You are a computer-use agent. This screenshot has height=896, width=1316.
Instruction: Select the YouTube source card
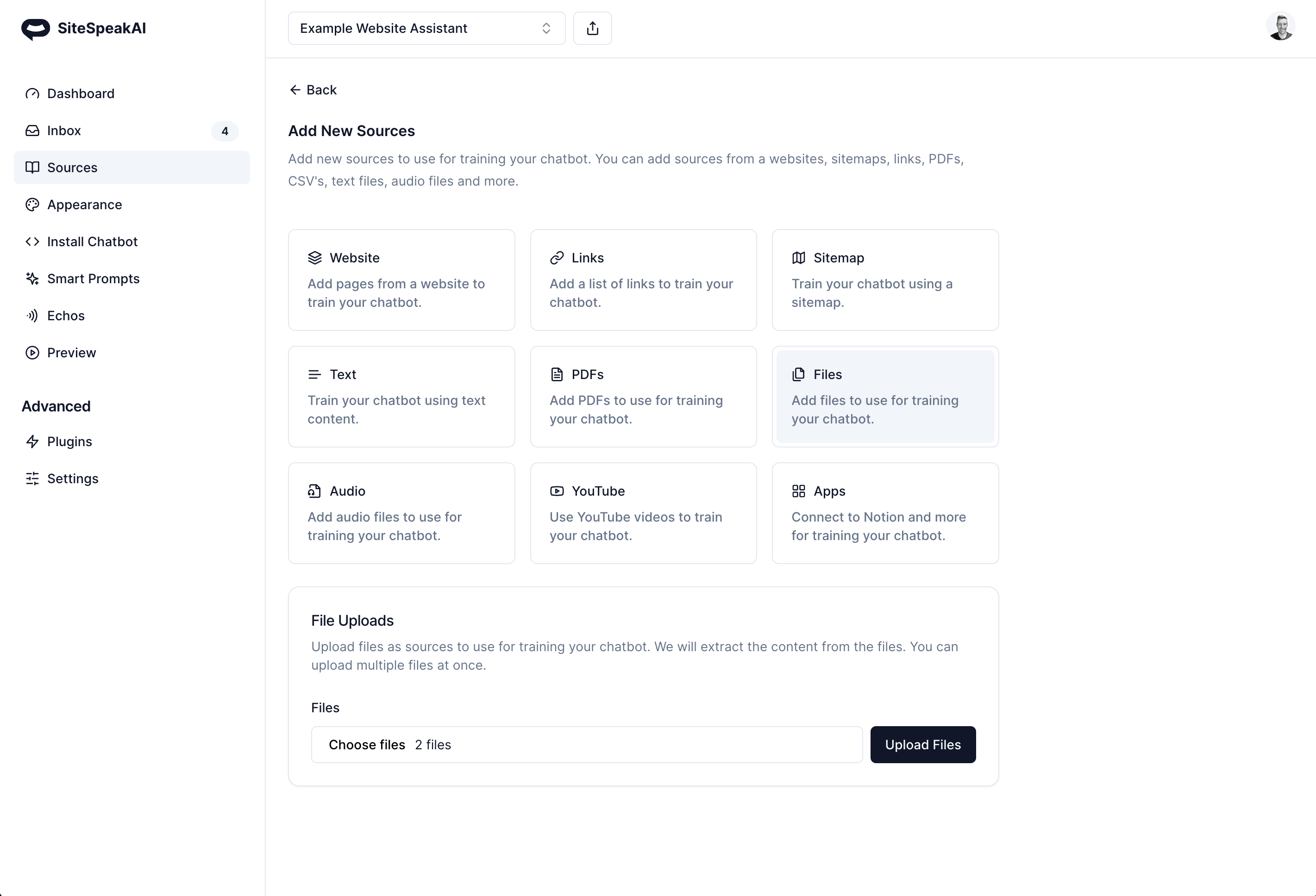[x=643, y=513]
